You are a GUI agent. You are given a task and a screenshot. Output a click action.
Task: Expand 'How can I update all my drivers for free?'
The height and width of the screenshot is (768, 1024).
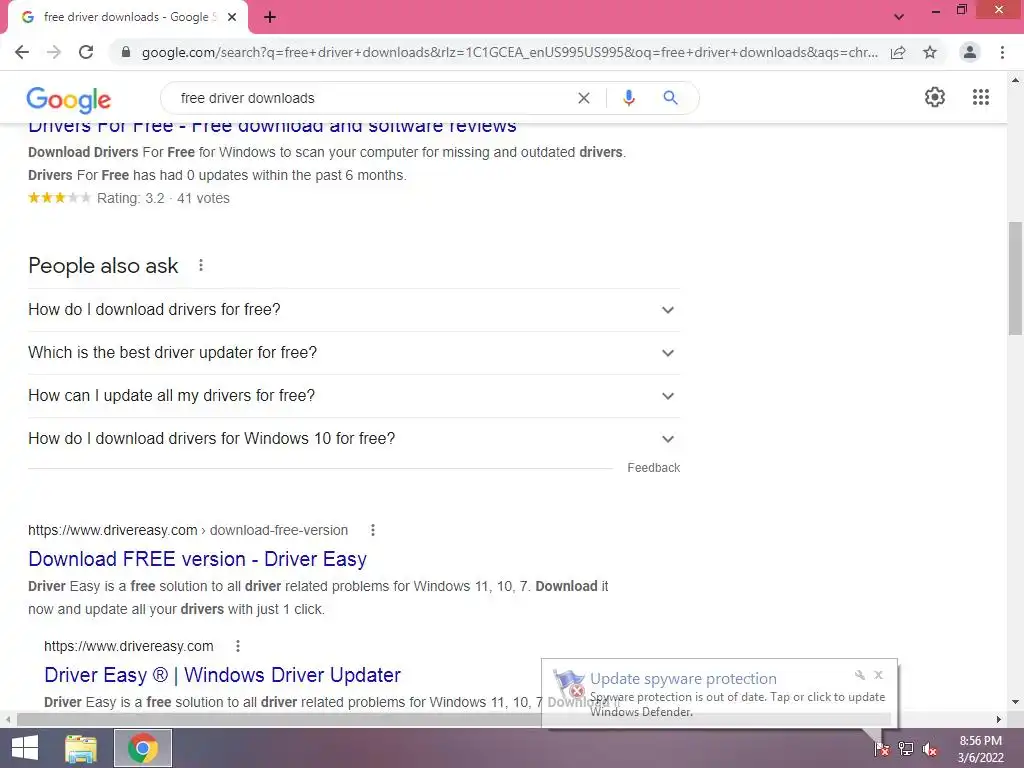point(354,396)
